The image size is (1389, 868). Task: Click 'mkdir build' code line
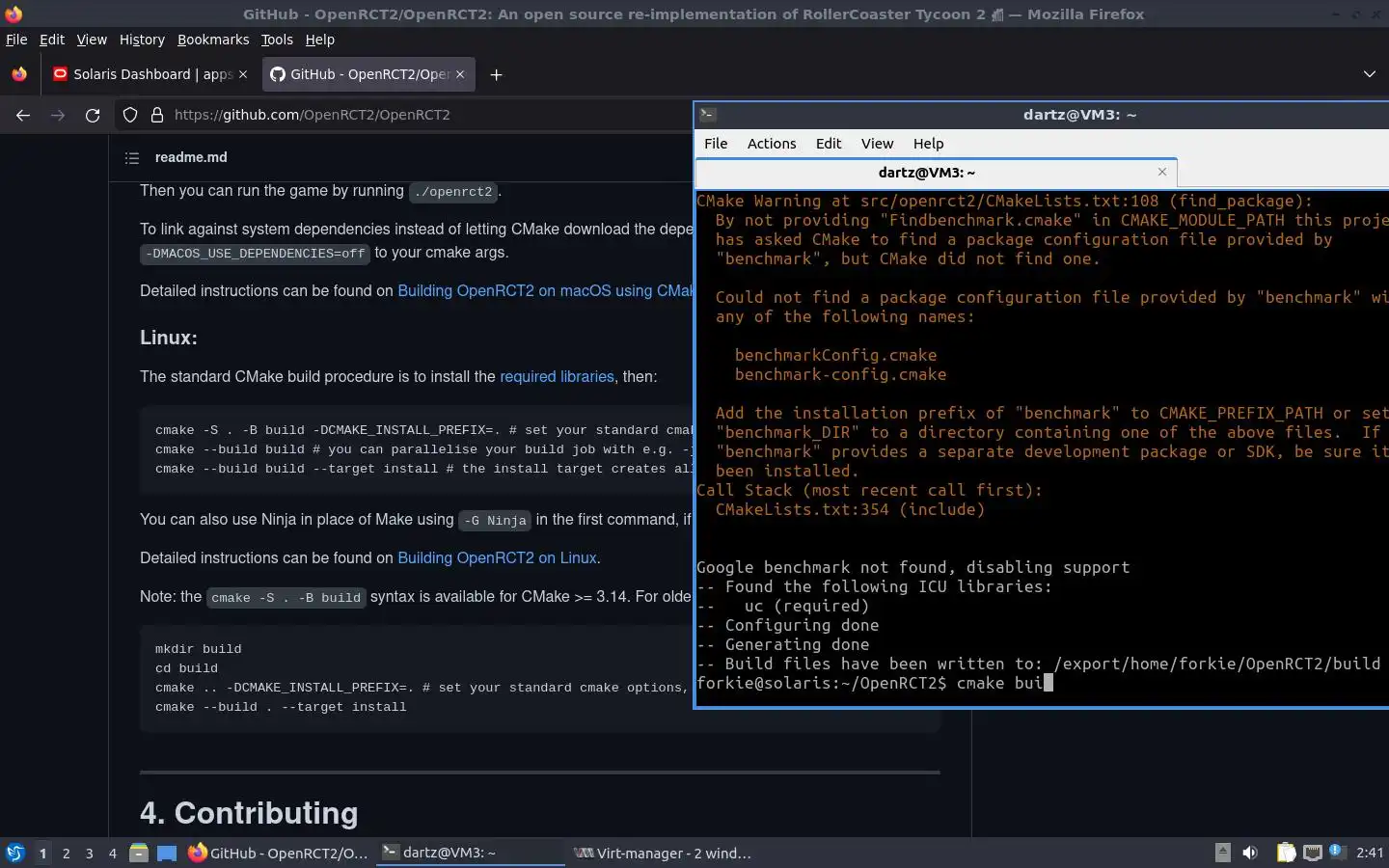pos(199,649)
